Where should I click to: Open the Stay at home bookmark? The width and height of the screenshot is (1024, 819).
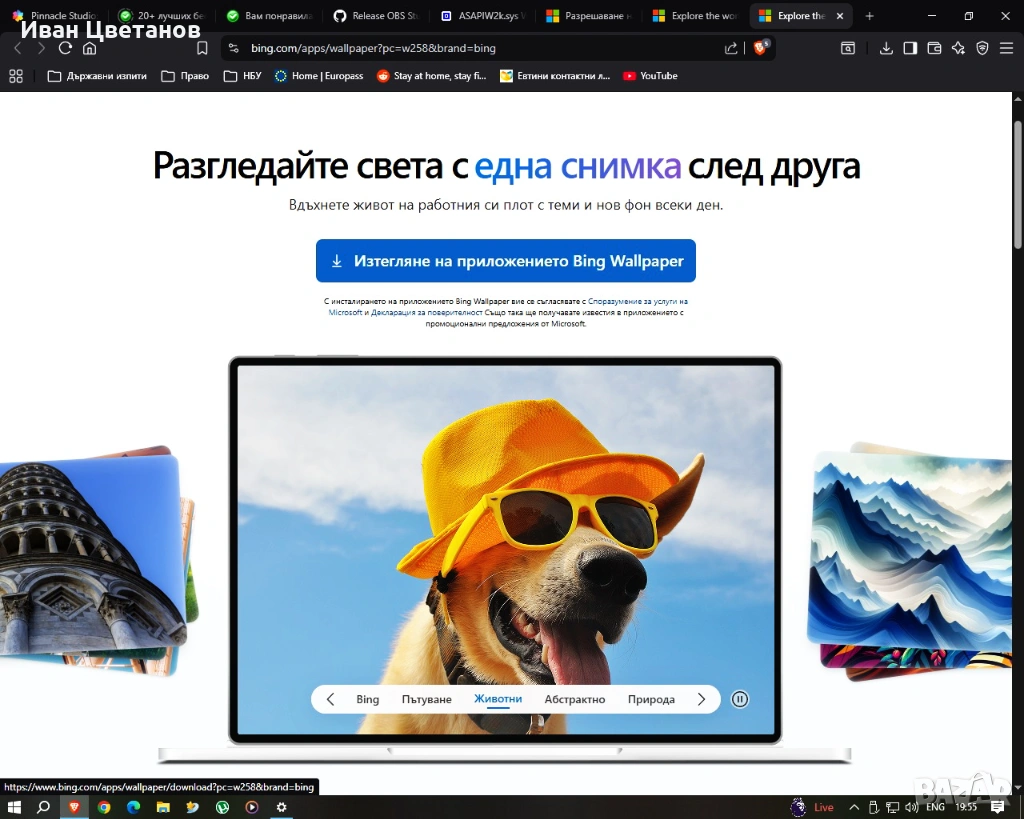(x=432, y=76)
